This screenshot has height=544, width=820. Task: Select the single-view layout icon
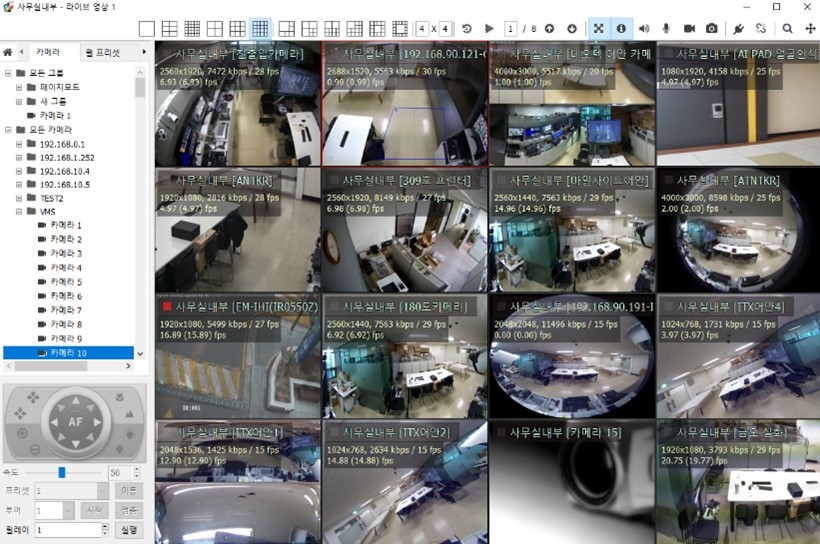click(x=147, y=29)
